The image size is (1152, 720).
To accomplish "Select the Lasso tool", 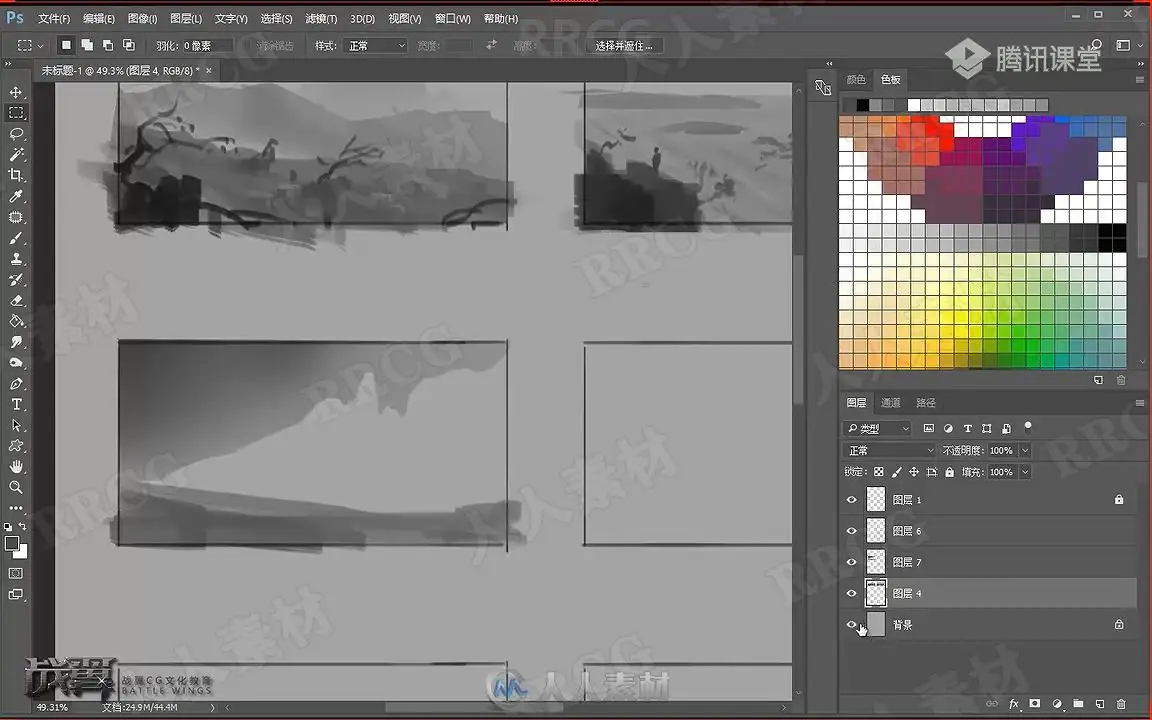I will pyautogui.click(x=15, y=134).
